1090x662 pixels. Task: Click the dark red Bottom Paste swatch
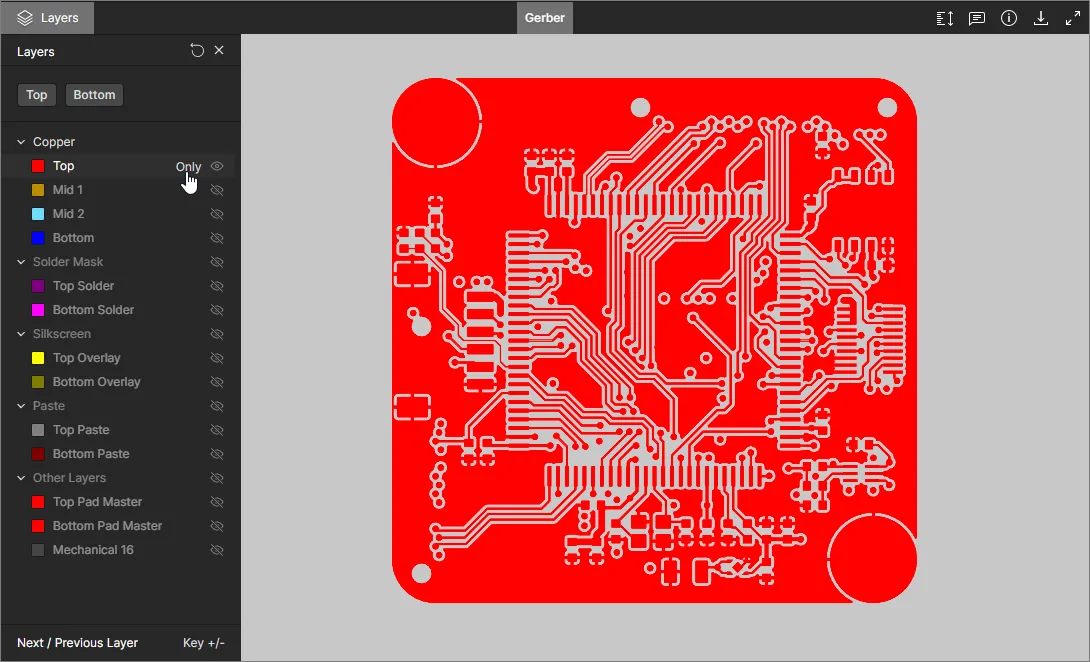point(38,454)
